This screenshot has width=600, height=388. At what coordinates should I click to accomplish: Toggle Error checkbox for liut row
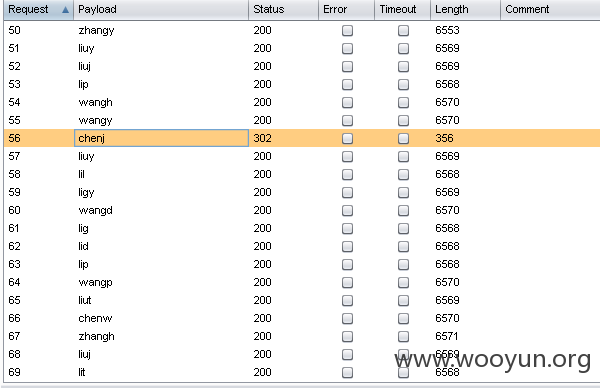[x=347, y=300]
